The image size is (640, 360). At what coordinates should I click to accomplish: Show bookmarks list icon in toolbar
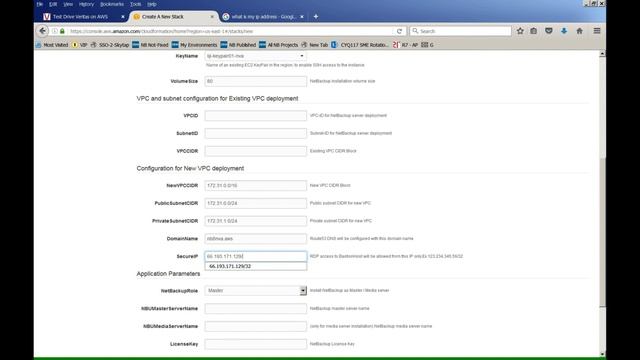point(533,31)
